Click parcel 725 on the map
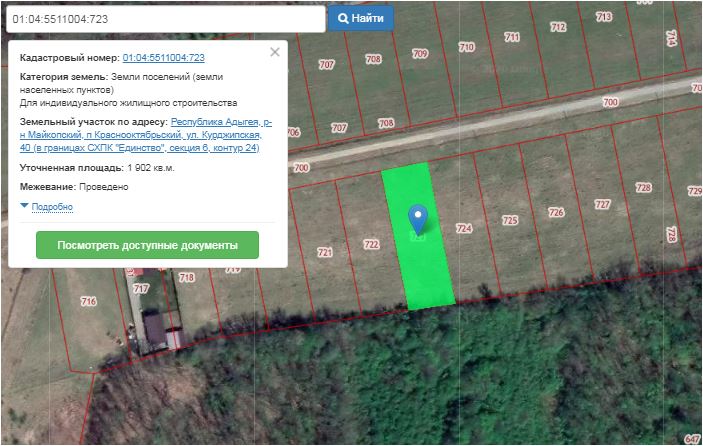 coord(510,221)
